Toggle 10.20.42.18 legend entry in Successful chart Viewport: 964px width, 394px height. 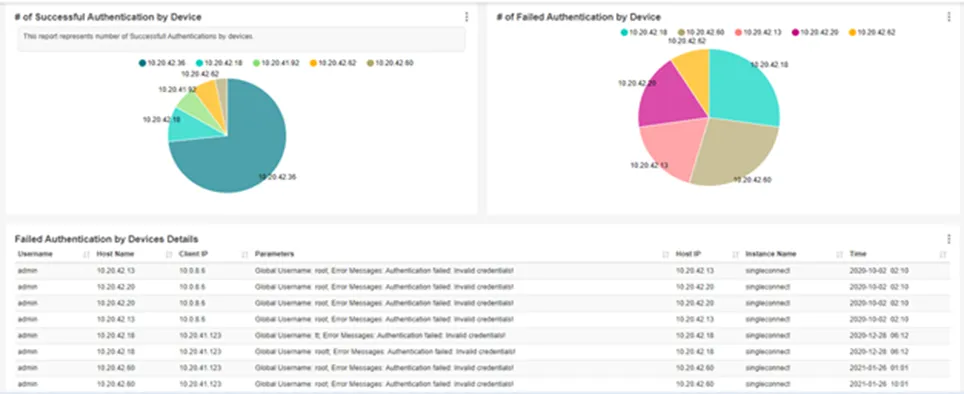pos(219,63)
